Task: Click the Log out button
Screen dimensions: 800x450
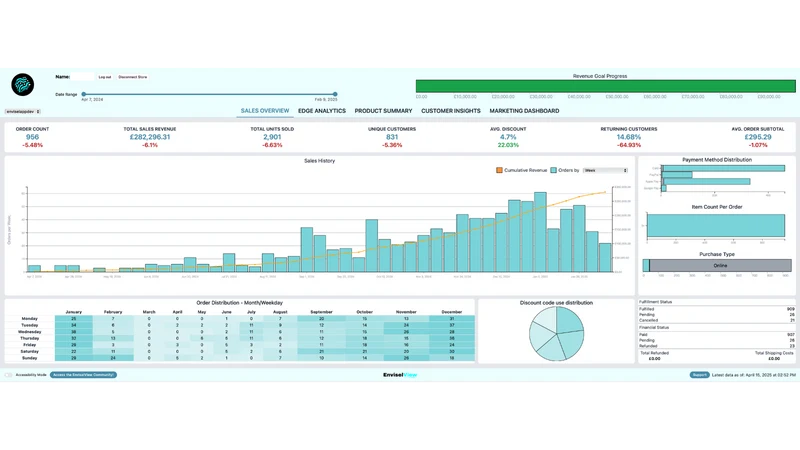Action: pyautogui.click(x=105, y=77)
